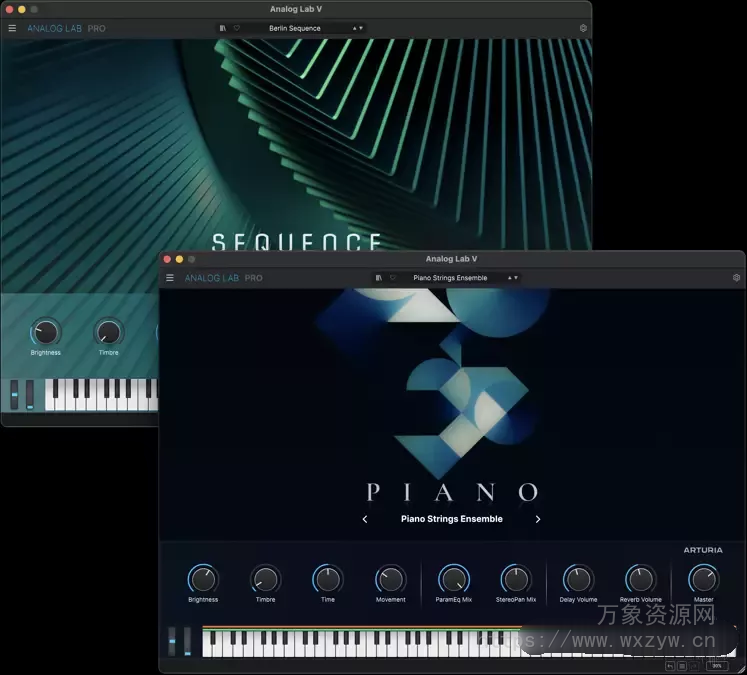Click the PIANO artwork image

pos(452,395)
